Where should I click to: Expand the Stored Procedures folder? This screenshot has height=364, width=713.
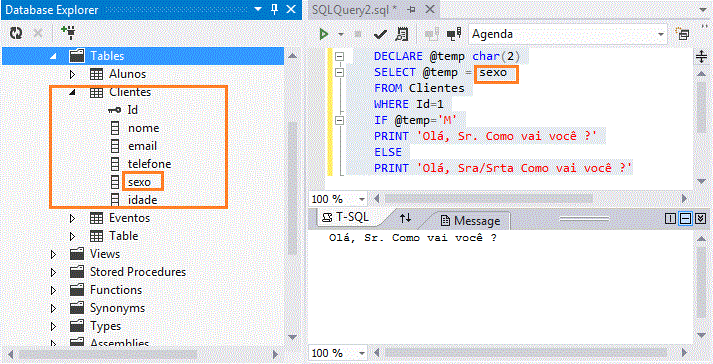point(54,272)
